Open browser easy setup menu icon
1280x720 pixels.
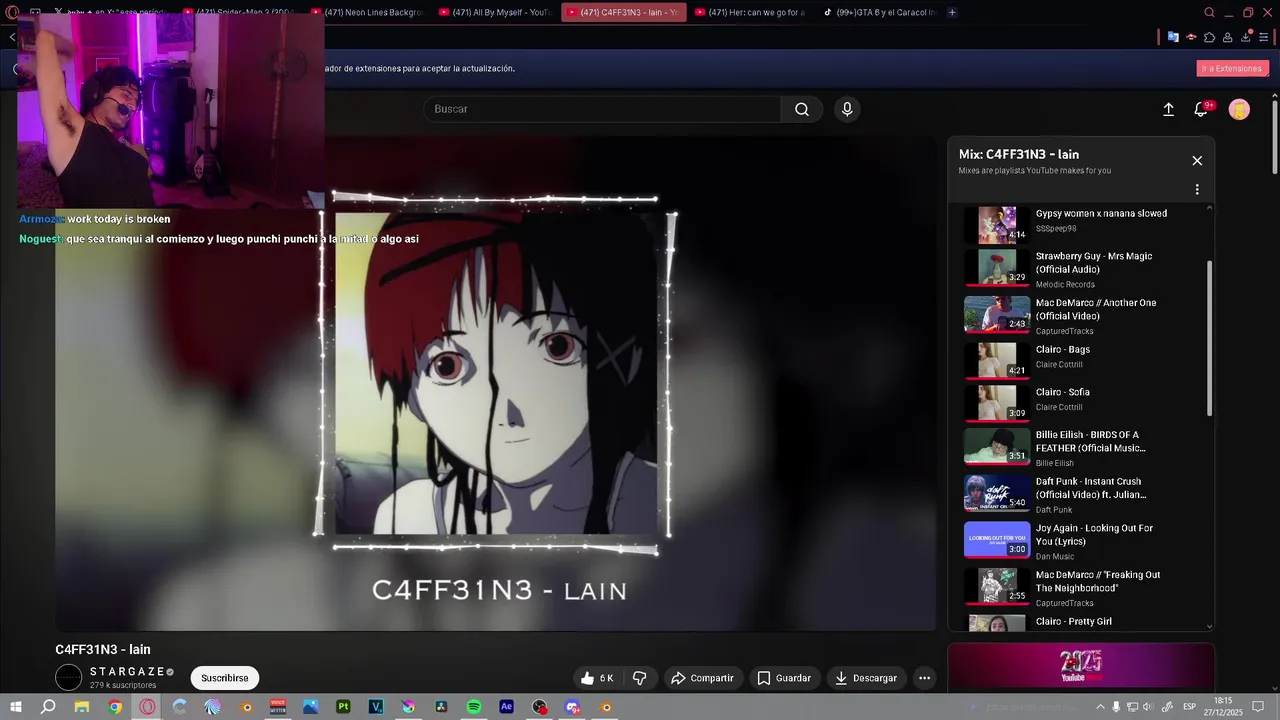pos(1266,37)
